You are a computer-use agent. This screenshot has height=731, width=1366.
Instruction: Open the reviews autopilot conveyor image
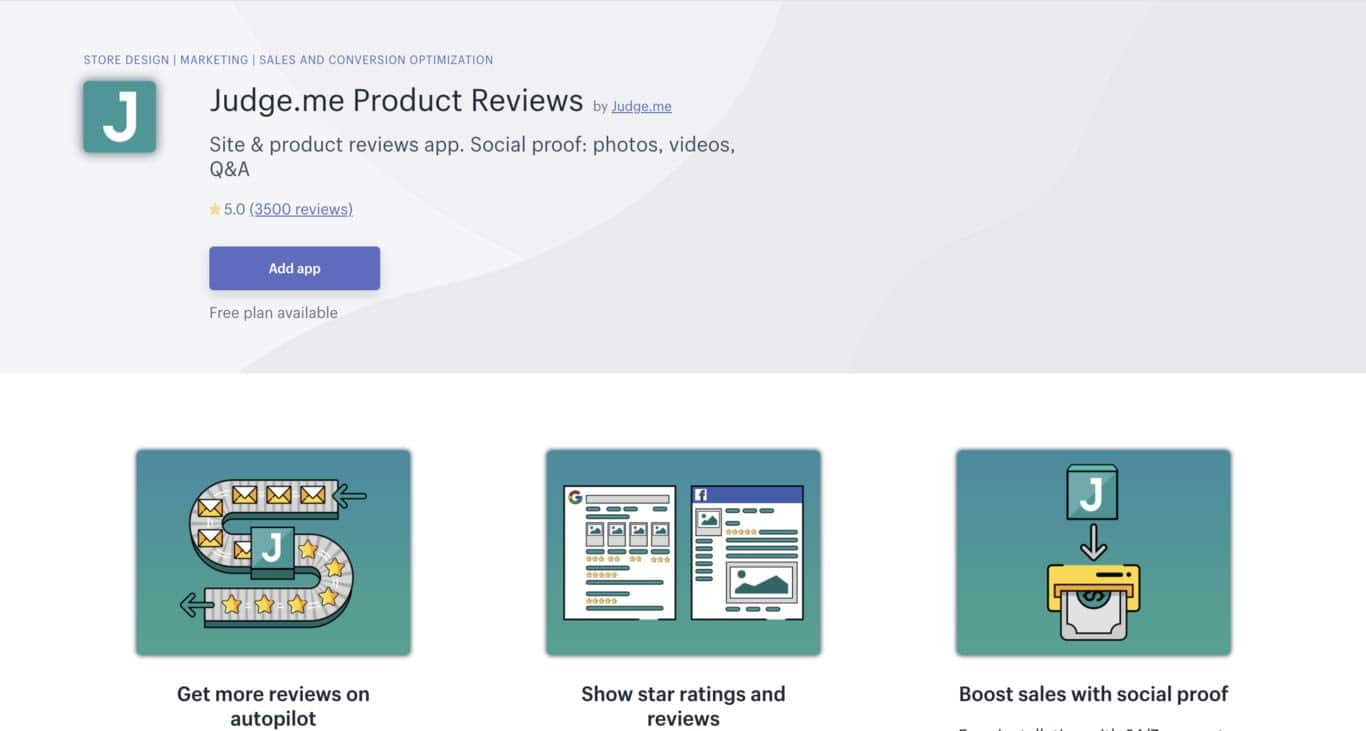point(273,552)
